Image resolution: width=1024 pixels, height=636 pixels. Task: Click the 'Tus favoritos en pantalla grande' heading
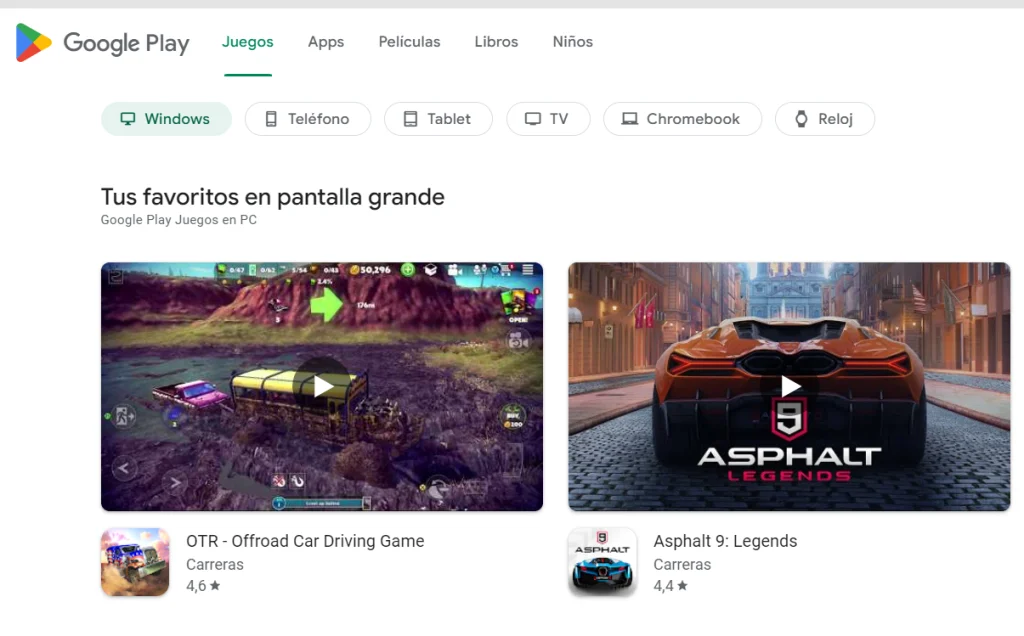(x=272, y=197)
